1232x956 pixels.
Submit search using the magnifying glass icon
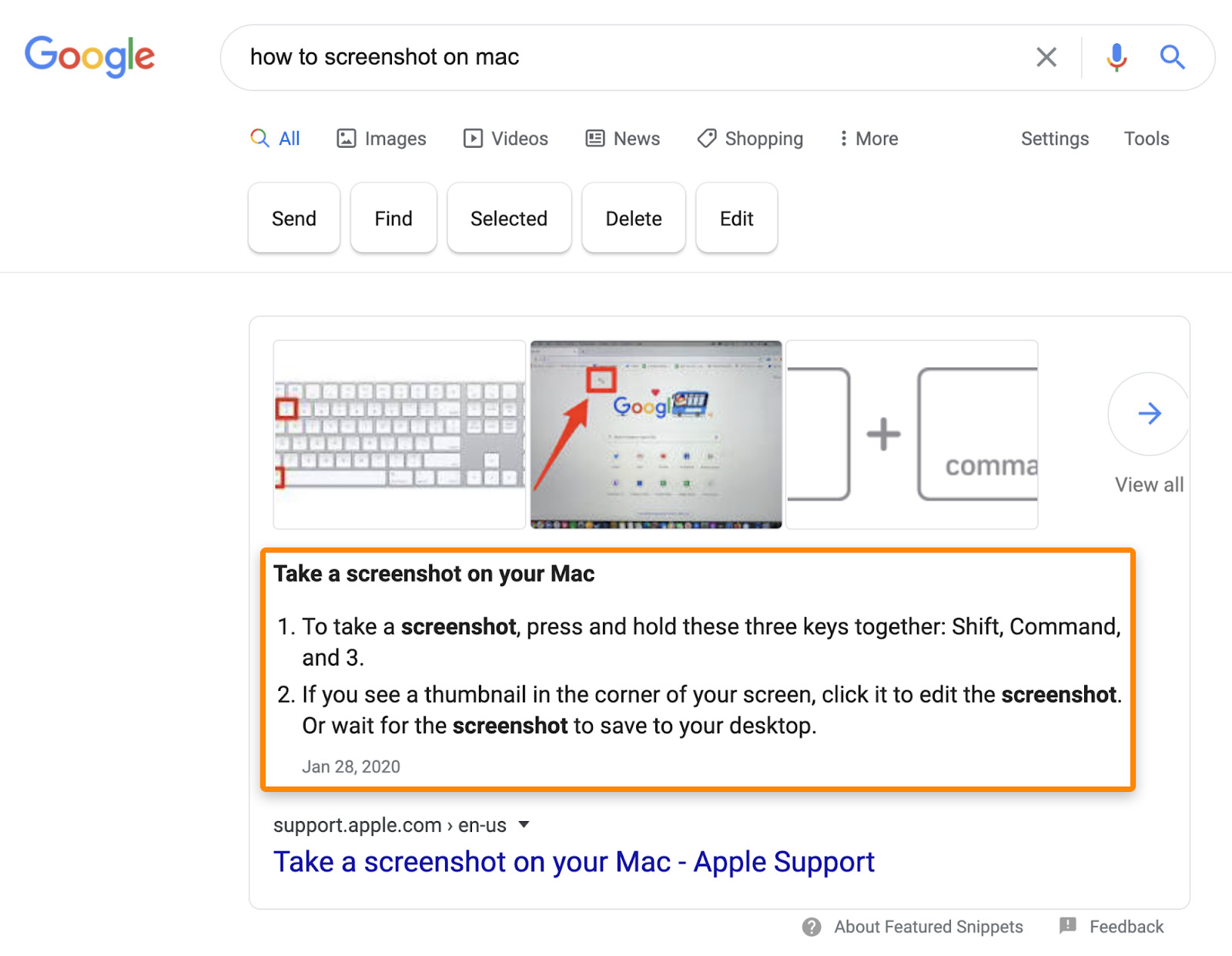pos(1172,57)
